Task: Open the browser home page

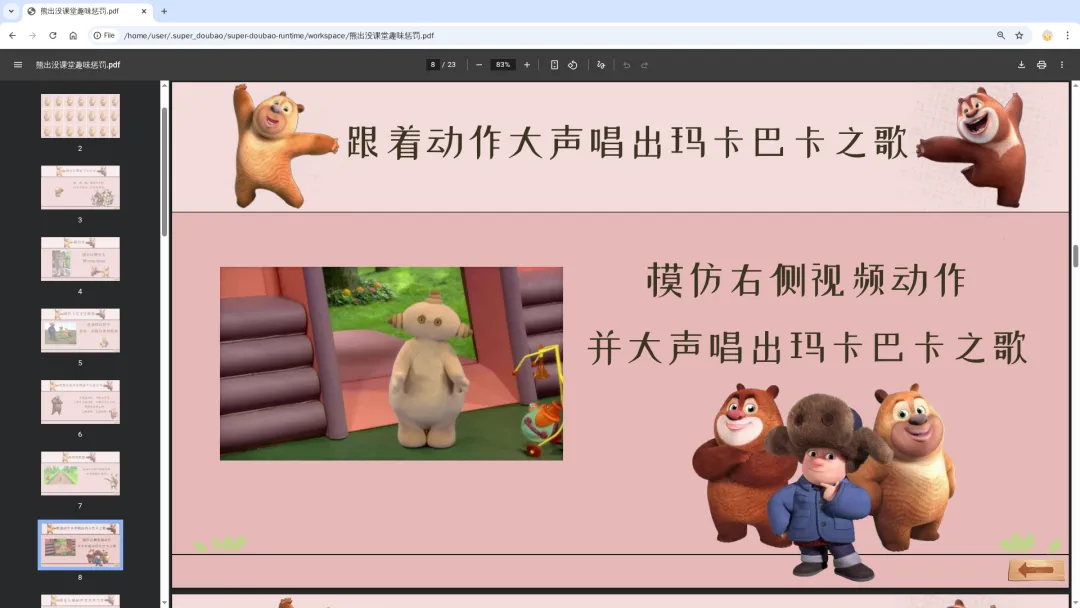Action: [73, 35]
